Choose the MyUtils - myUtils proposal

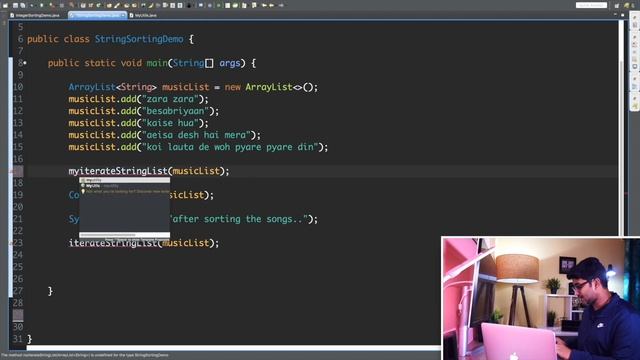(x=124, y=186)
